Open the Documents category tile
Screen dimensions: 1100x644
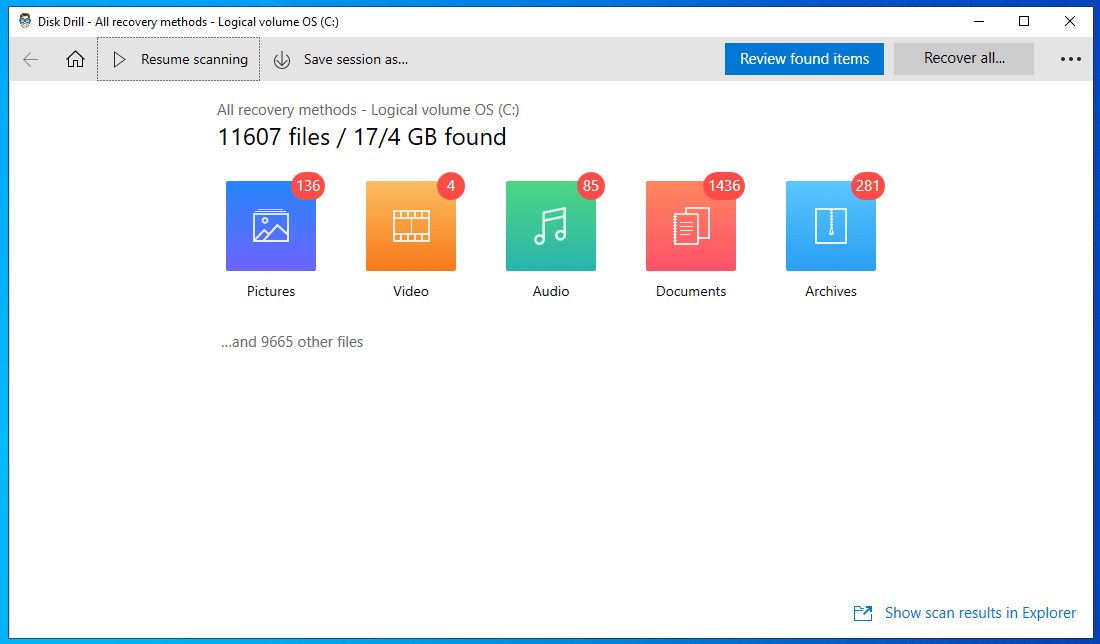[x=690, y=226]
